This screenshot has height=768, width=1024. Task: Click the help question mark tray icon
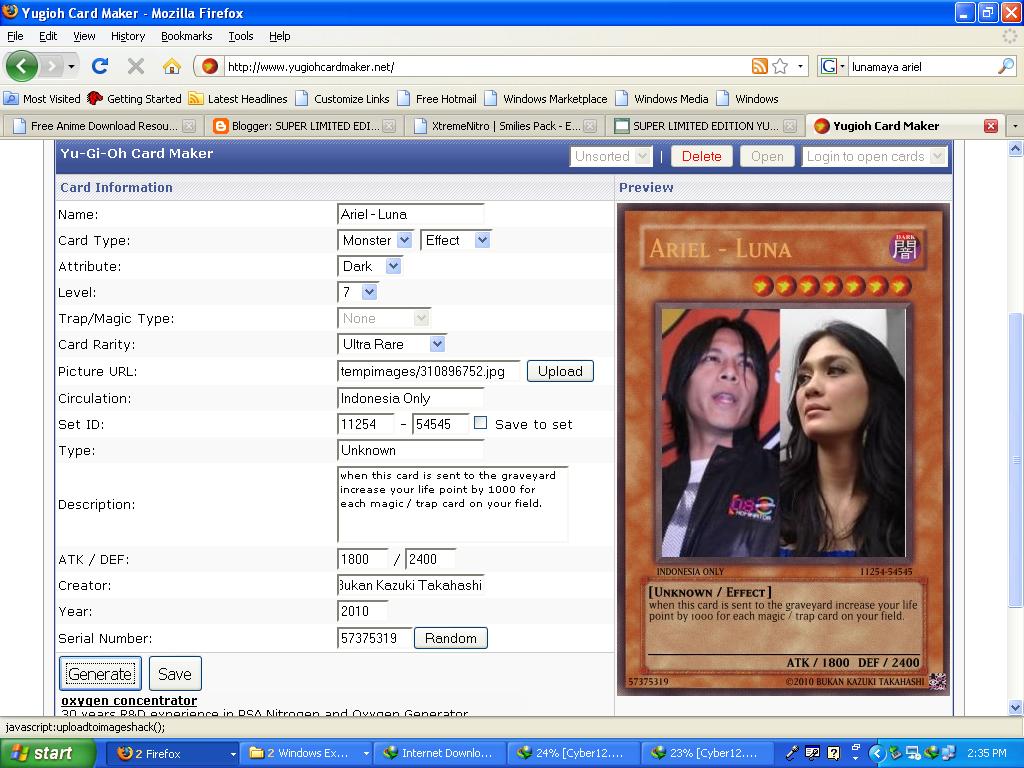coord(833,753)
